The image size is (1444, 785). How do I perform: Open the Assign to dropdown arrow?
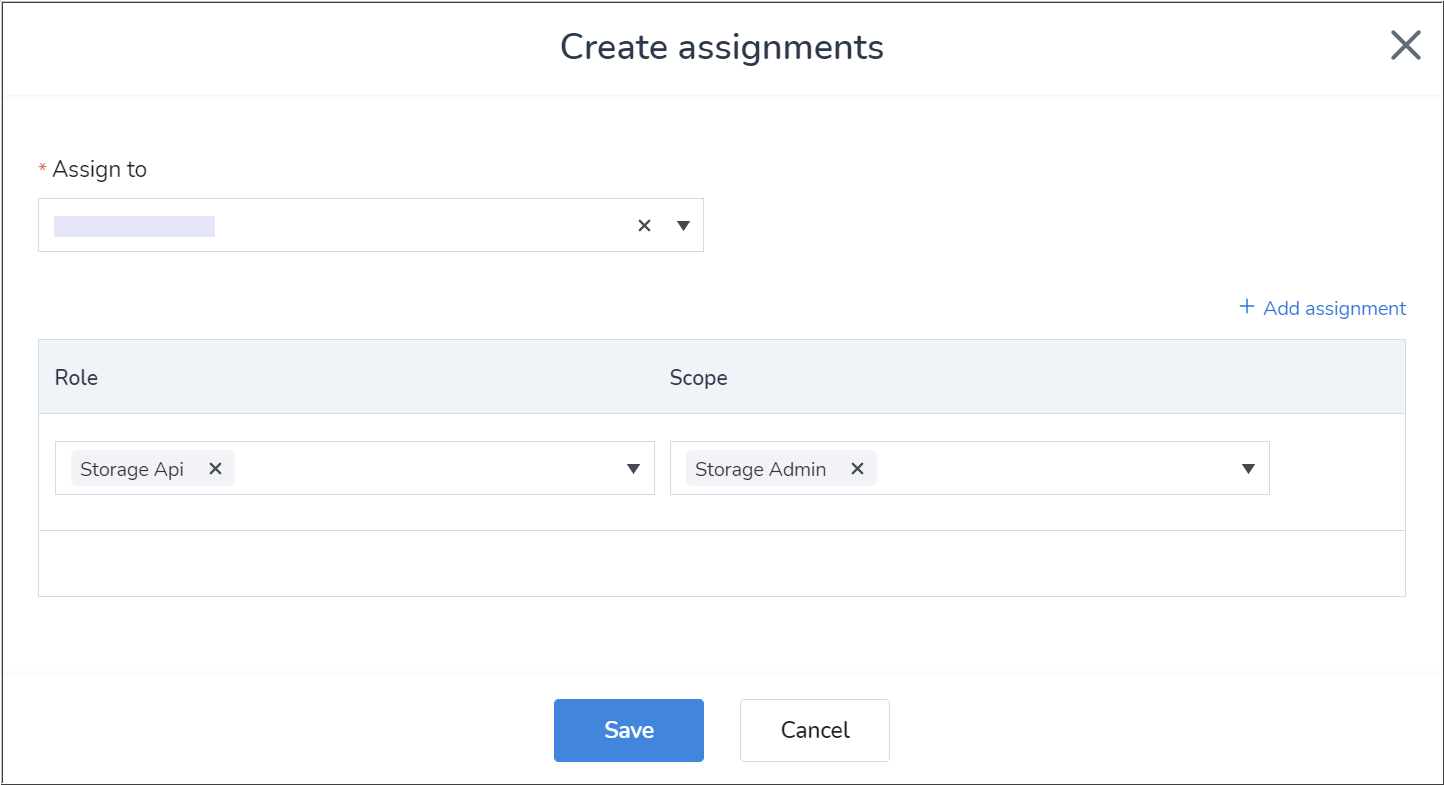tap(683, 226)
